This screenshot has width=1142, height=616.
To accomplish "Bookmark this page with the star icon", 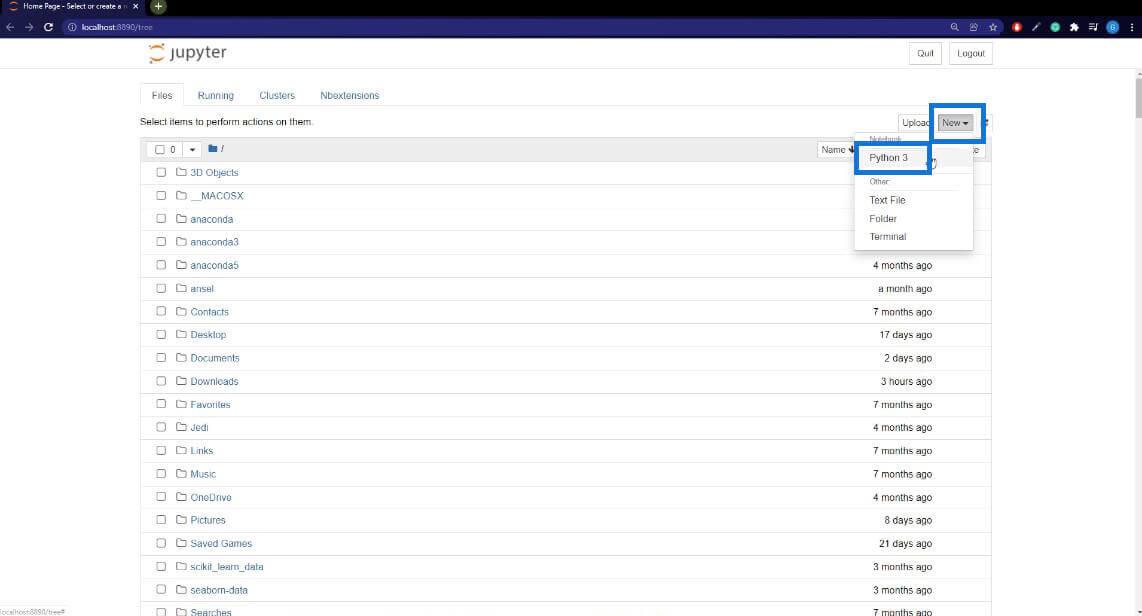I will 993,27.
